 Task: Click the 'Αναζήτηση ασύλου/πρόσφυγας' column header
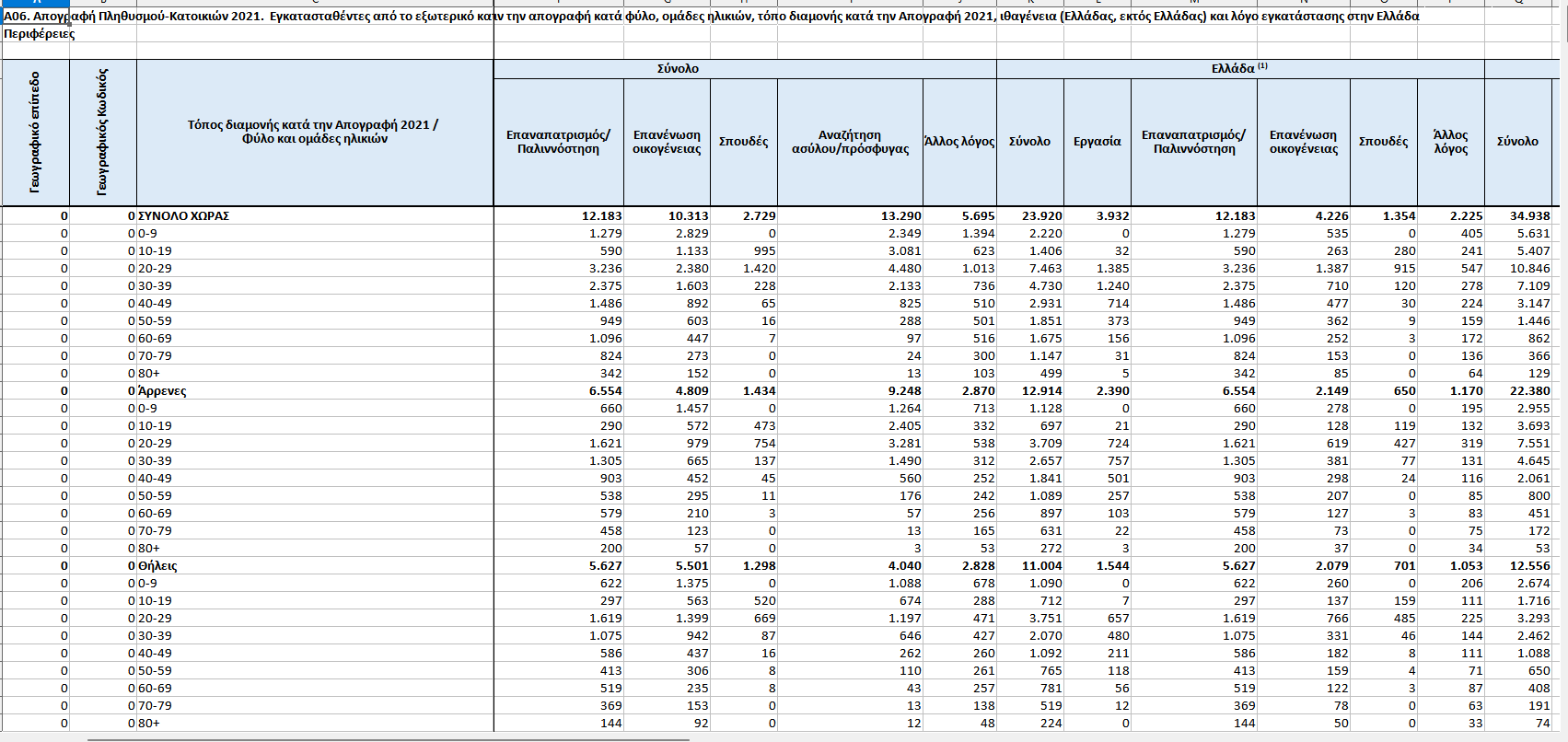(x=851, y=142)
